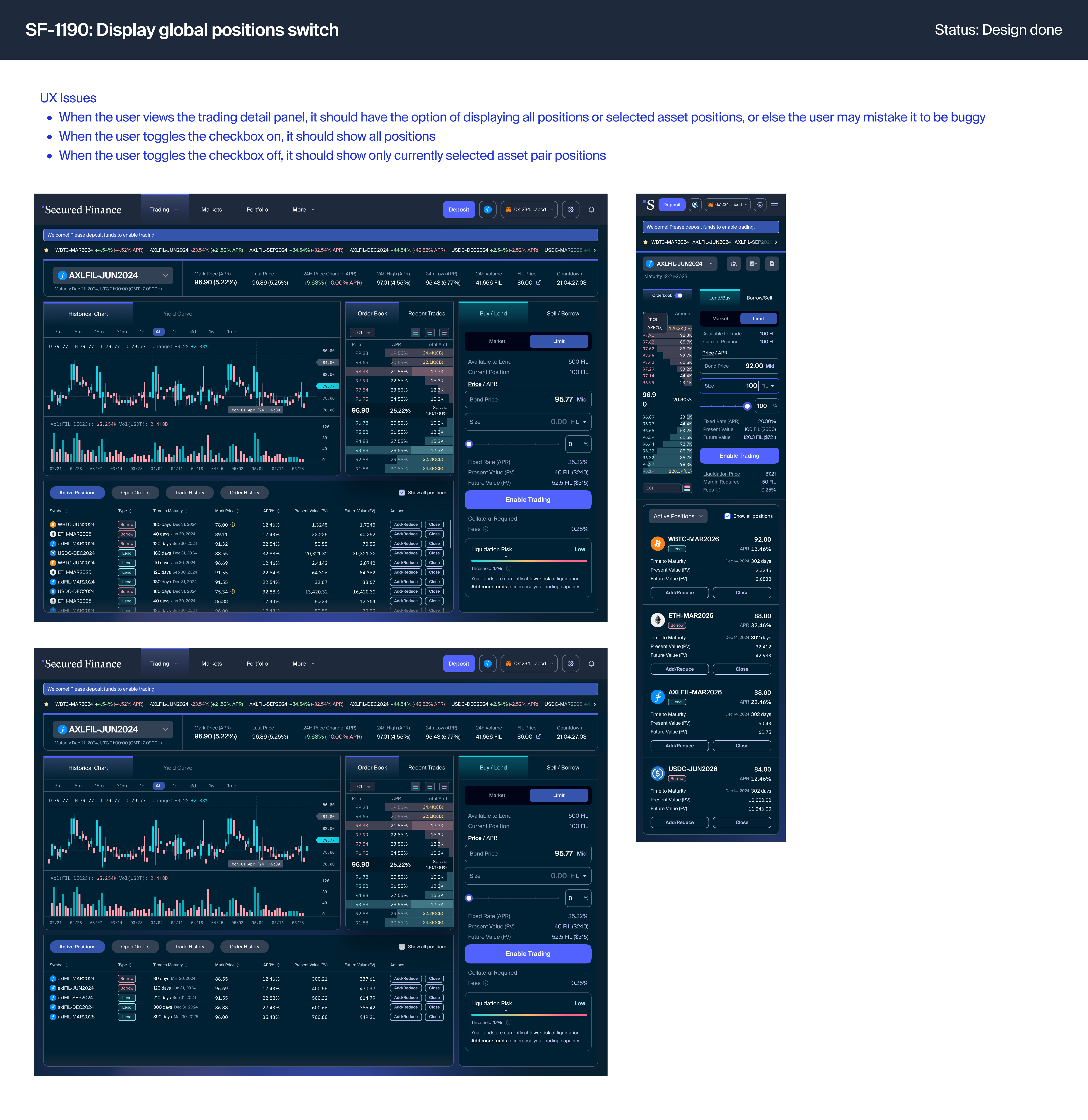The width and height of the screenshot is (1088, 1120).
Task: Click info icon beside 78.00 mark price
Action: tap(233, 525)
